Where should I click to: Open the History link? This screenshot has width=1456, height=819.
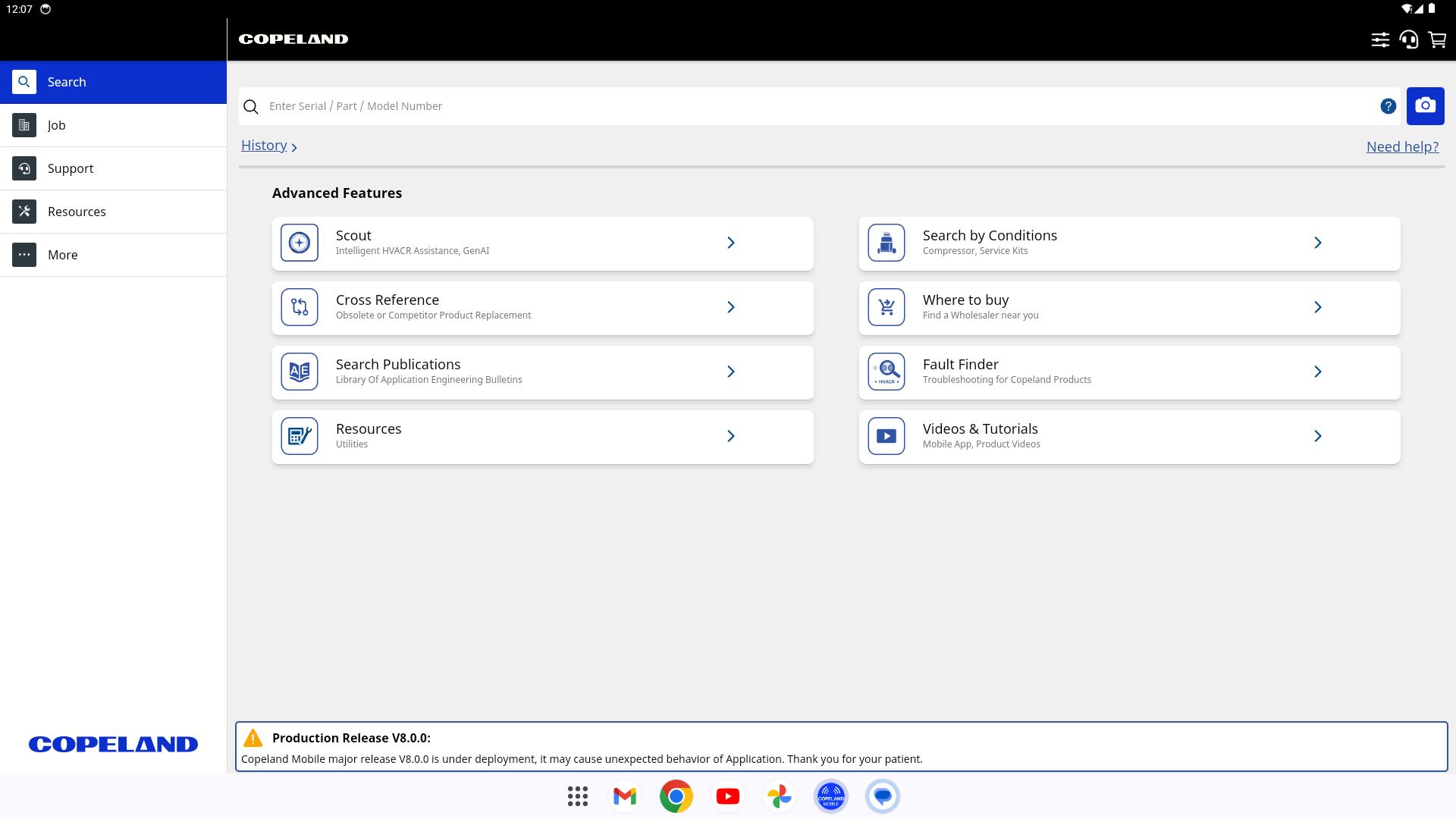pos(264,146)
